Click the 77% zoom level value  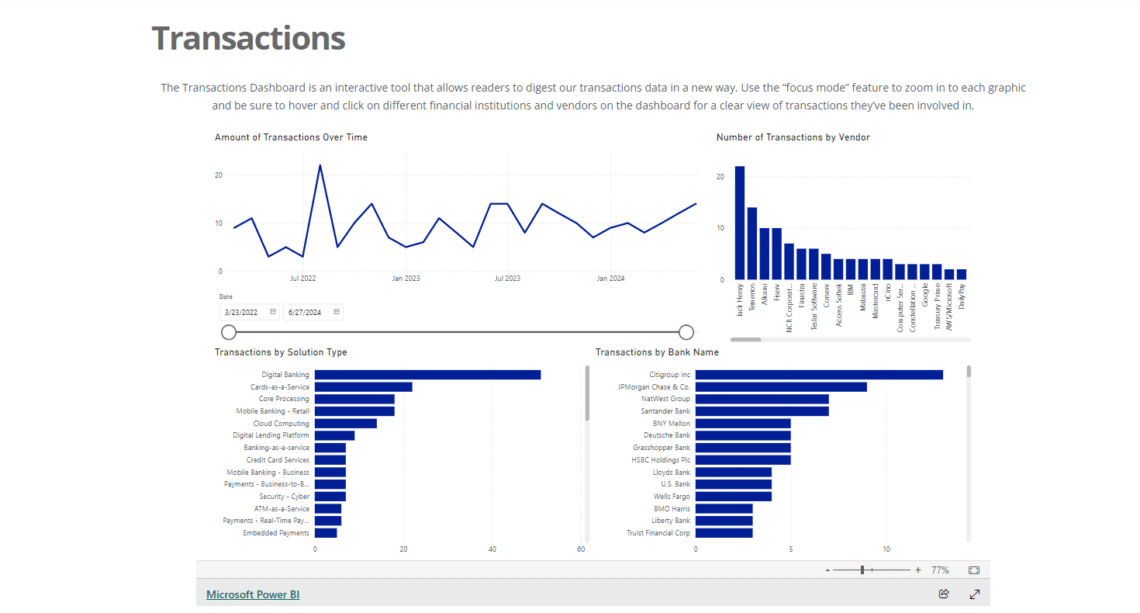click(940, 570)
